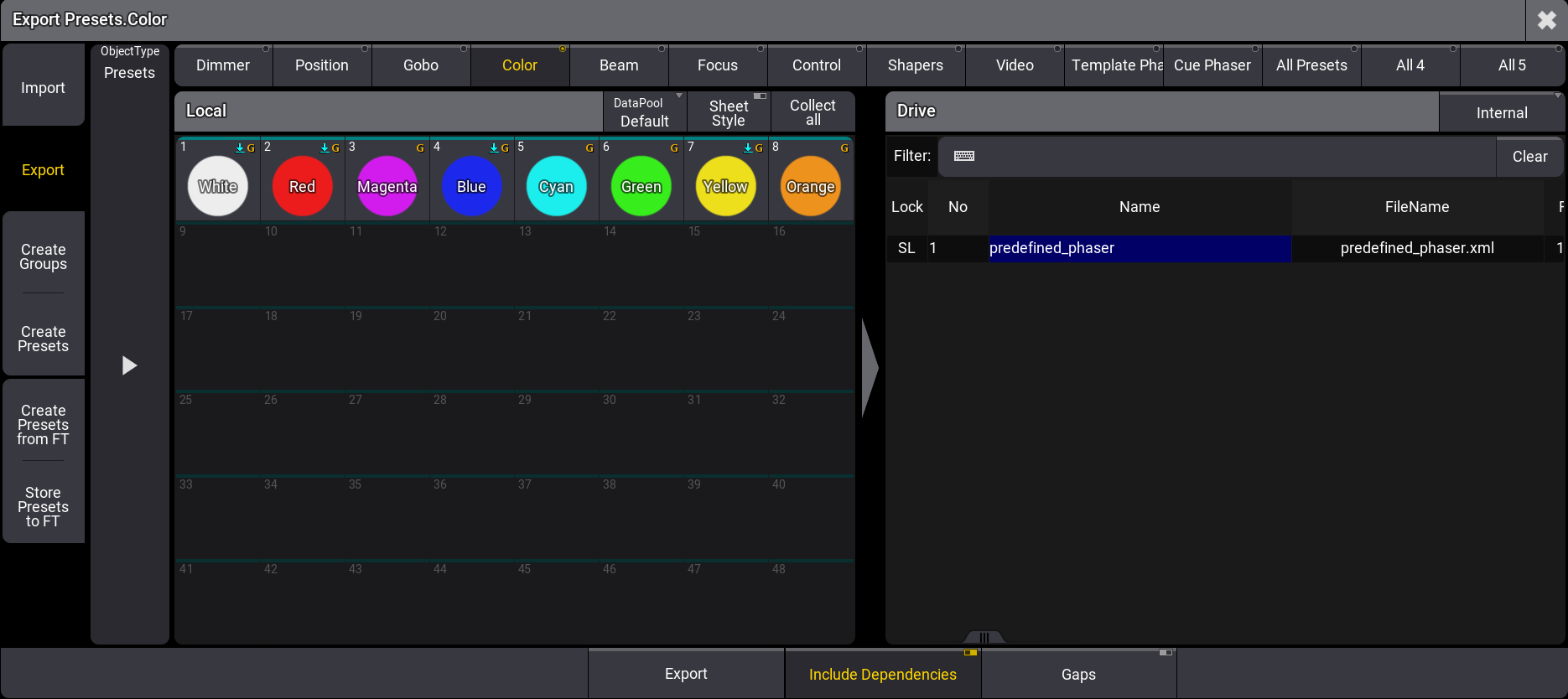The height and width of the screenshot is (699, 1568).
Task: Clear the filter text
Action: (1529, 157)
